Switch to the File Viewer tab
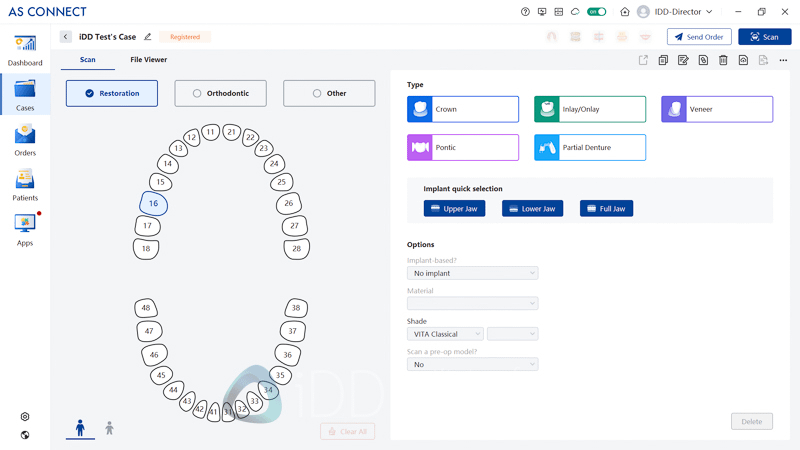 (148, 60)
